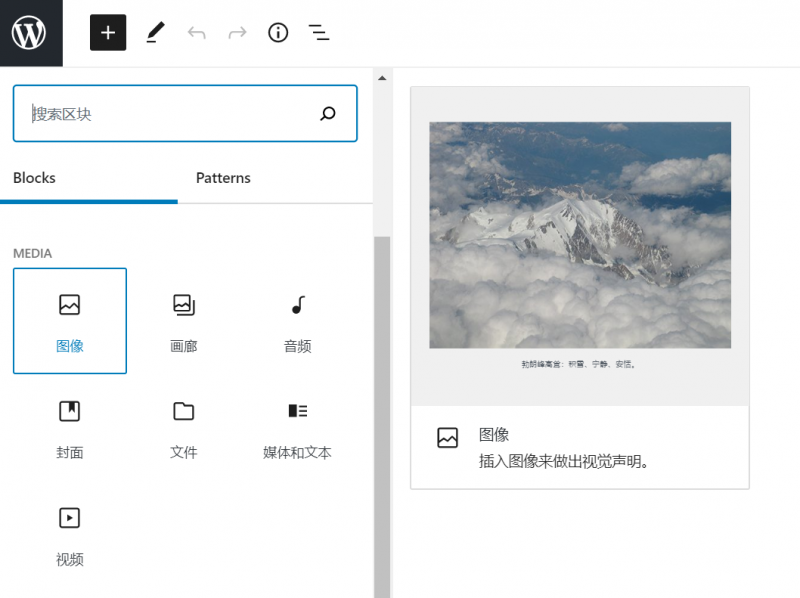Click the scrollbar up arrow

[x=382, y=77]
